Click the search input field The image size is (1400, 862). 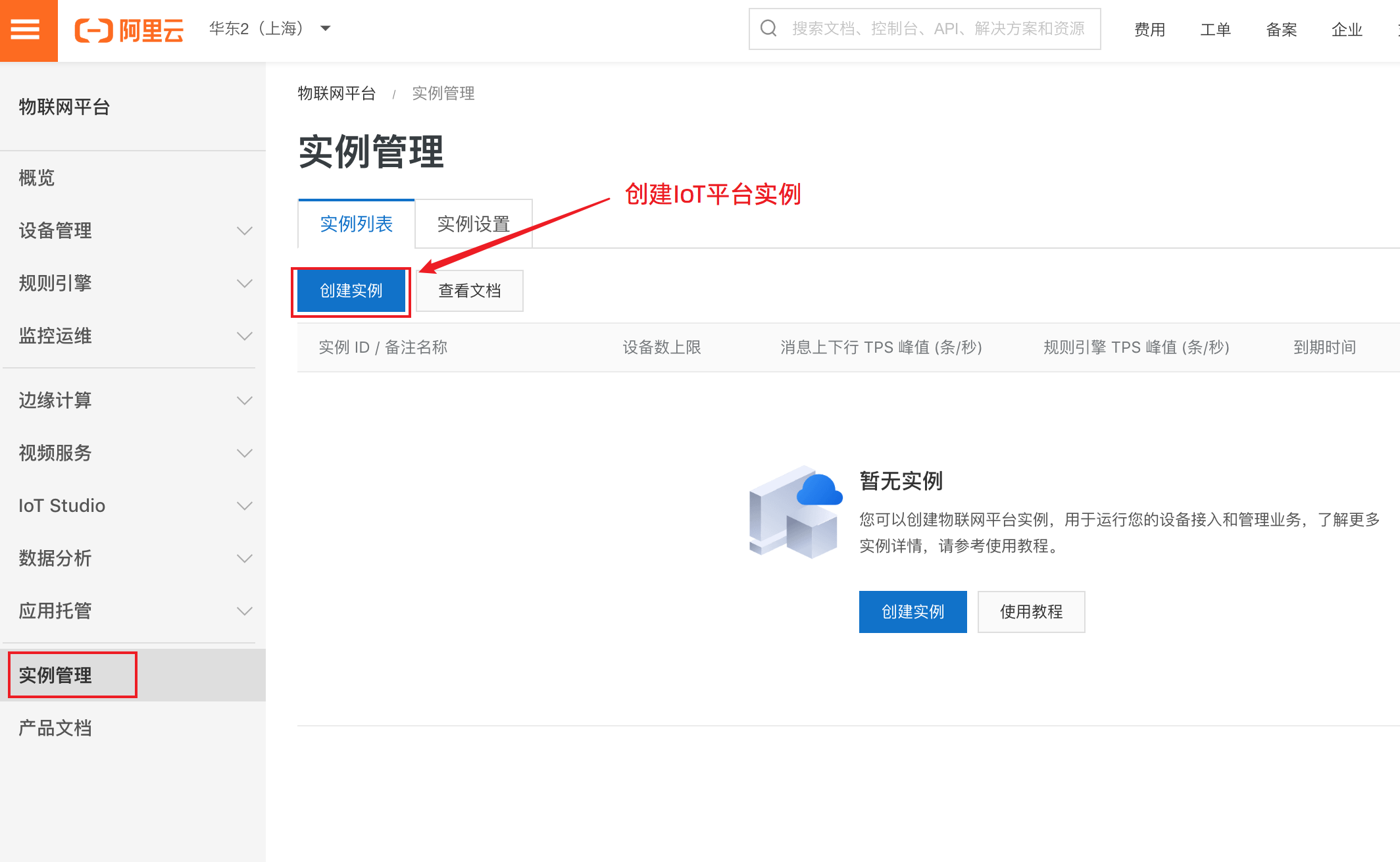coord(921,28)
